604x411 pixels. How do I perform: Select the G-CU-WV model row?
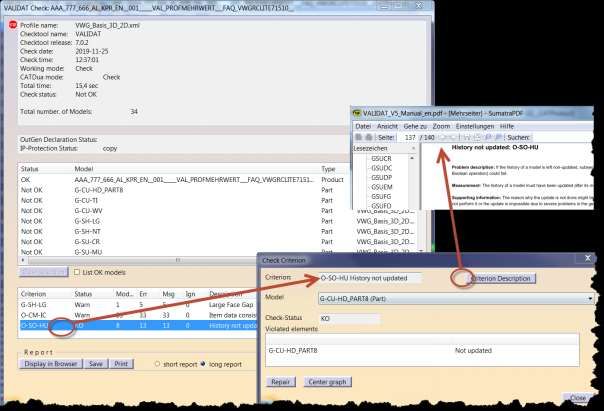tap(184, 211)
